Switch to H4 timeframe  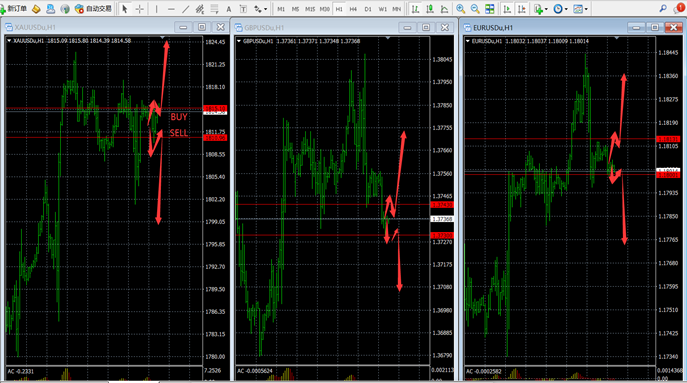[x=353, y=9]
